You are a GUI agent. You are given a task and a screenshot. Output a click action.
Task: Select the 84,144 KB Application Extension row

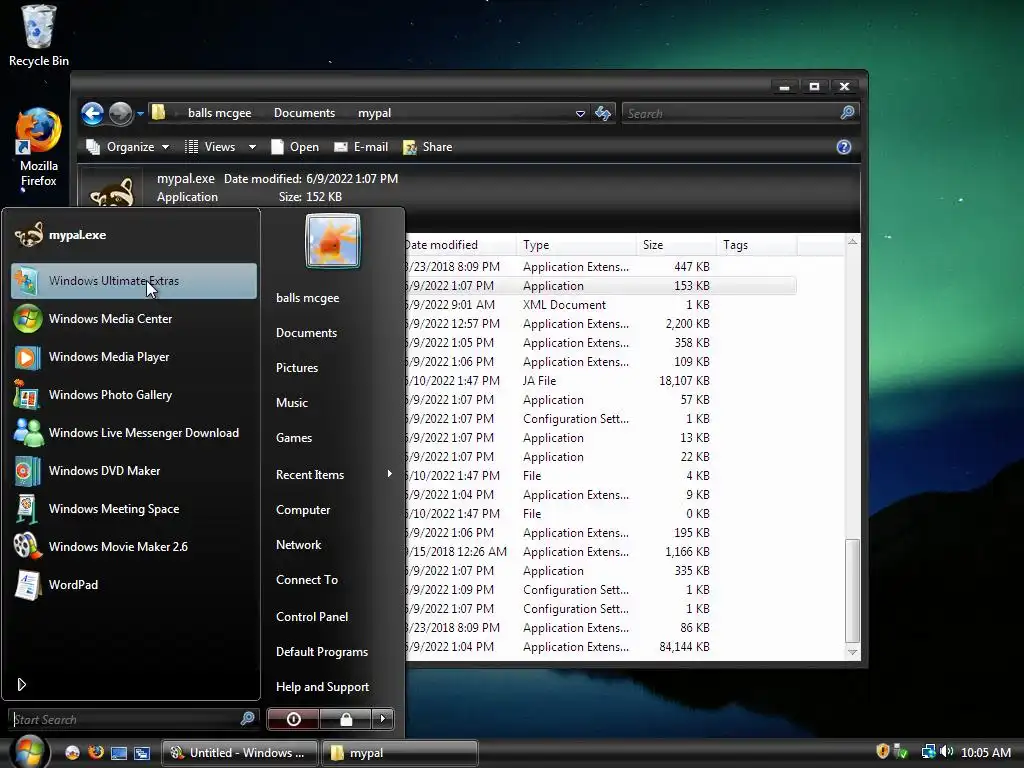pyautogui.click(x=601, y=647)
